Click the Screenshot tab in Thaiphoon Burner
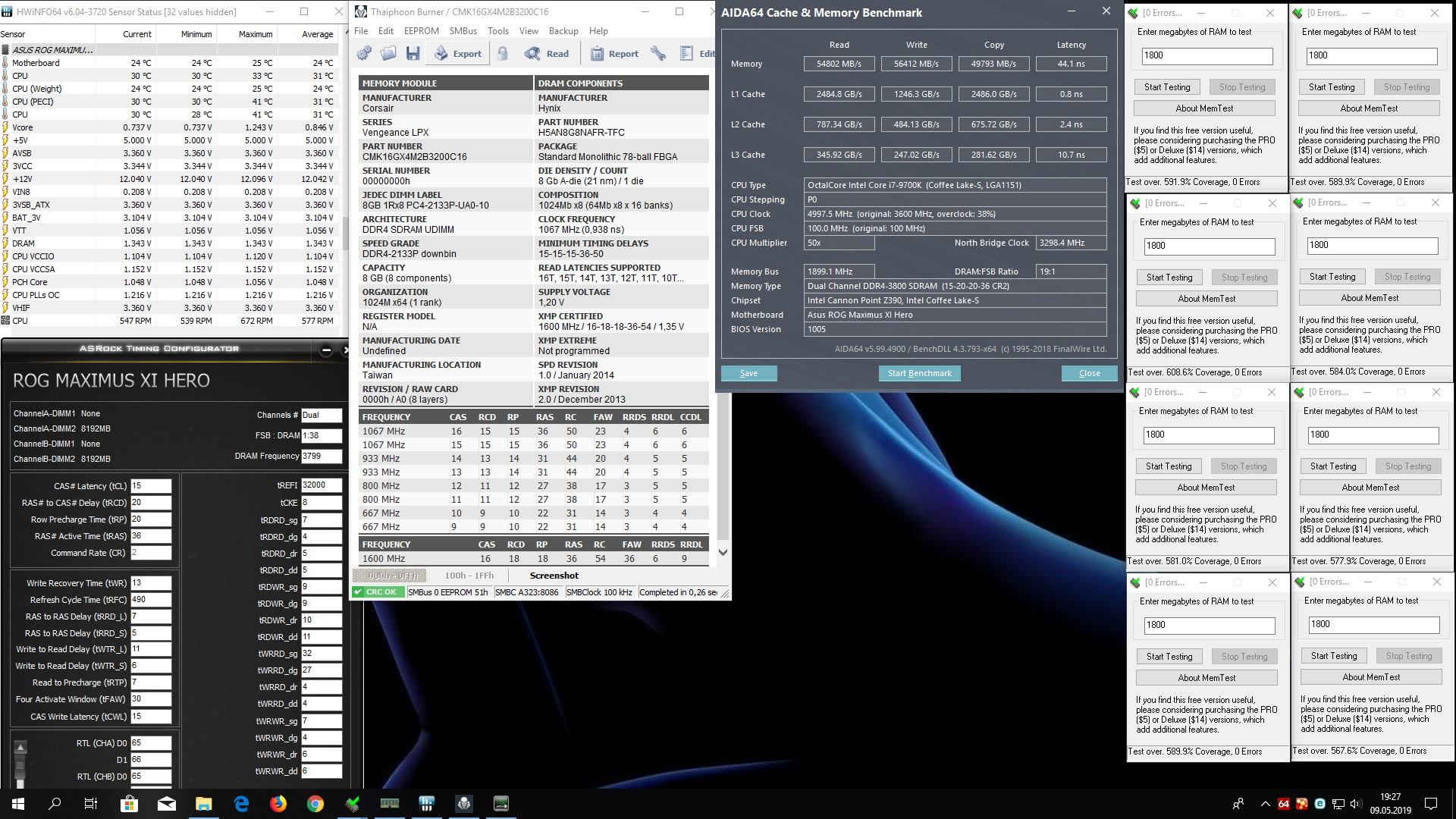Image resolution: width=1456 pixels, height=819 pixels. [x=554, y=576]
